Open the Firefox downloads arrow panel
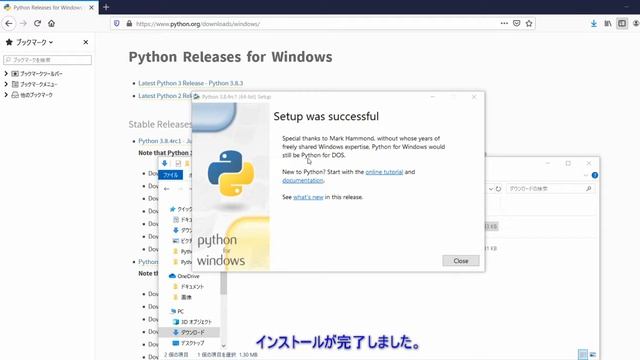640x360 pixels. [x=594, y=24]
